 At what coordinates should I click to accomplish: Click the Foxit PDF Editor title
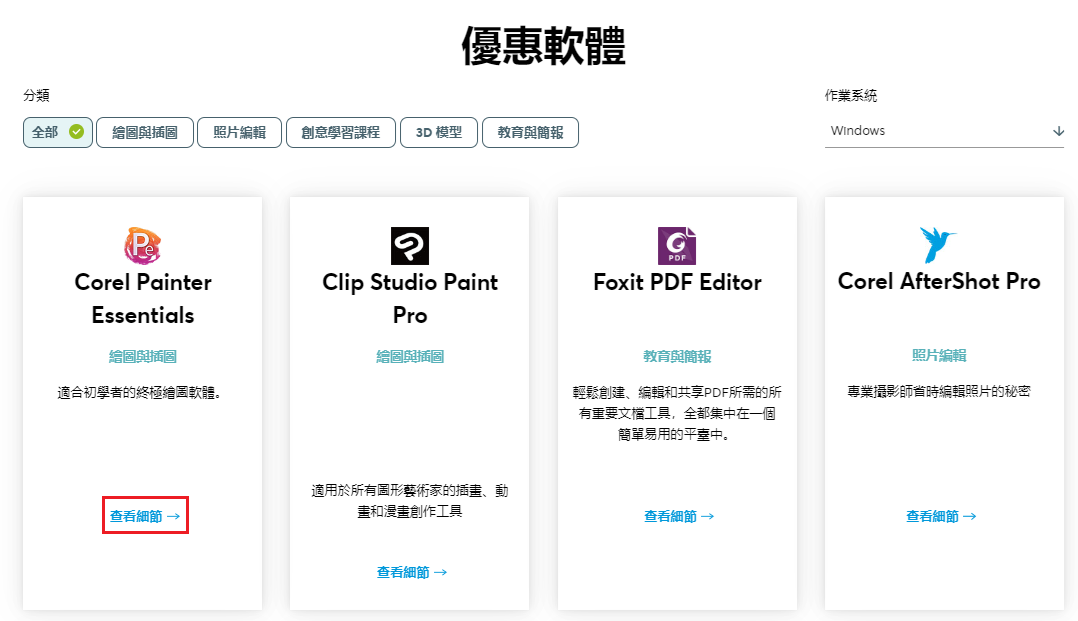coord(677,282)
